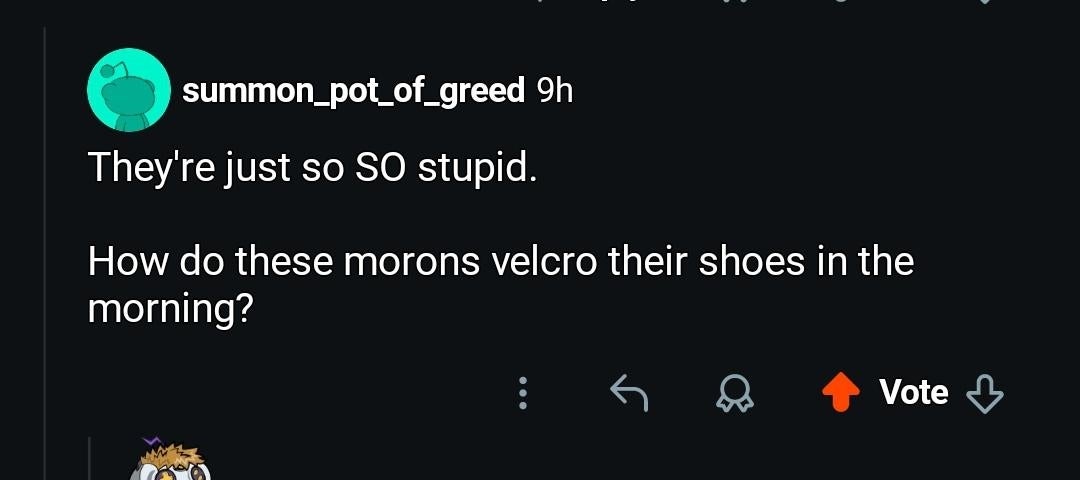Upvote the summon_pot_of_greed comment

point(841,394)
